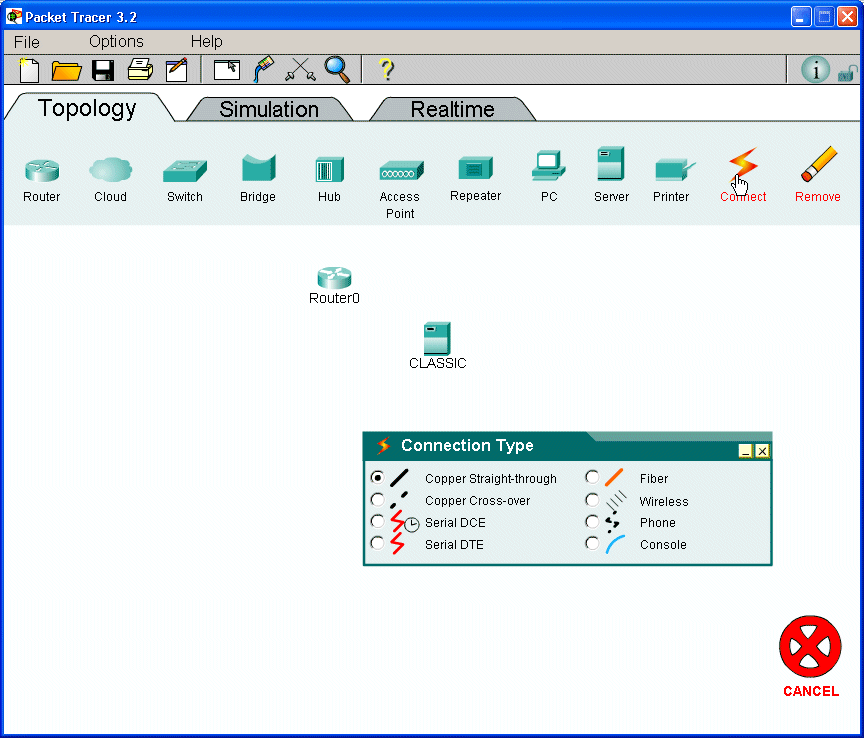Switch to the Realtime tab

click(x=452, y=109)
